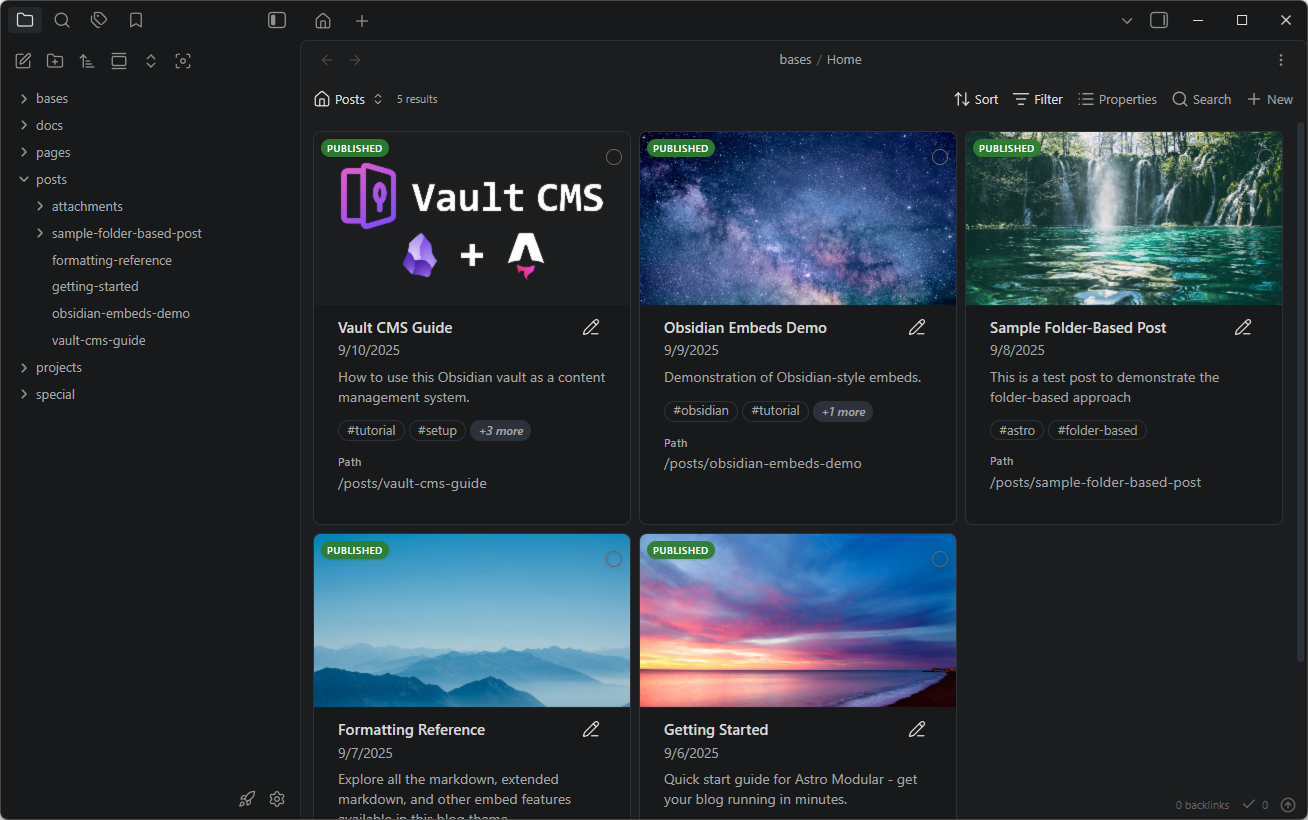Image resolution: width=1308 pixels, height=820 pixels.
Task: Open Settings via the gear icon
Action: pyautogui.click(x=277, y=799)
